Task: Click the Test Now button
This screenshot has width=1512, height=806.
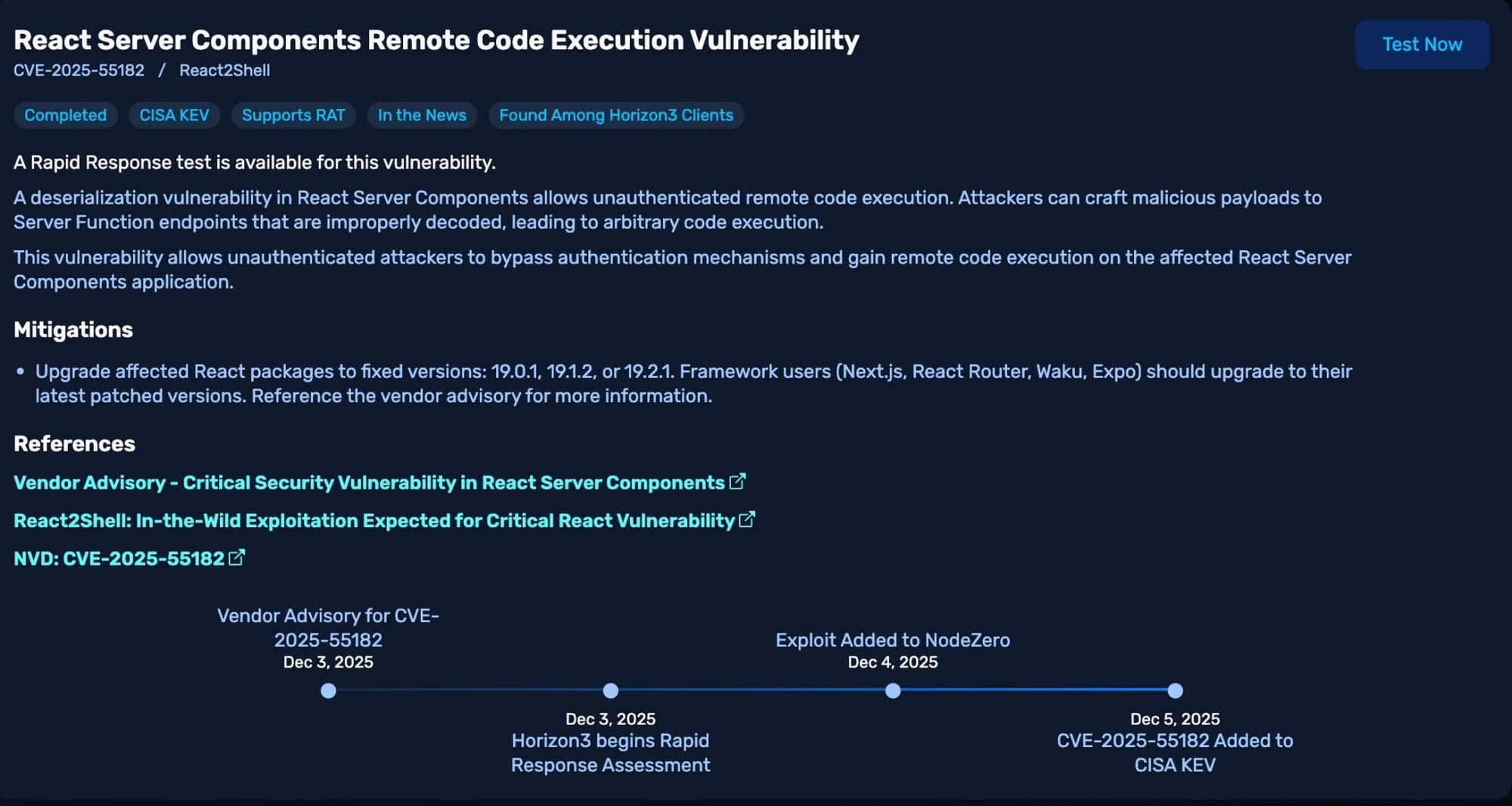Action: pyautogui.click(x=1421, y=45)
